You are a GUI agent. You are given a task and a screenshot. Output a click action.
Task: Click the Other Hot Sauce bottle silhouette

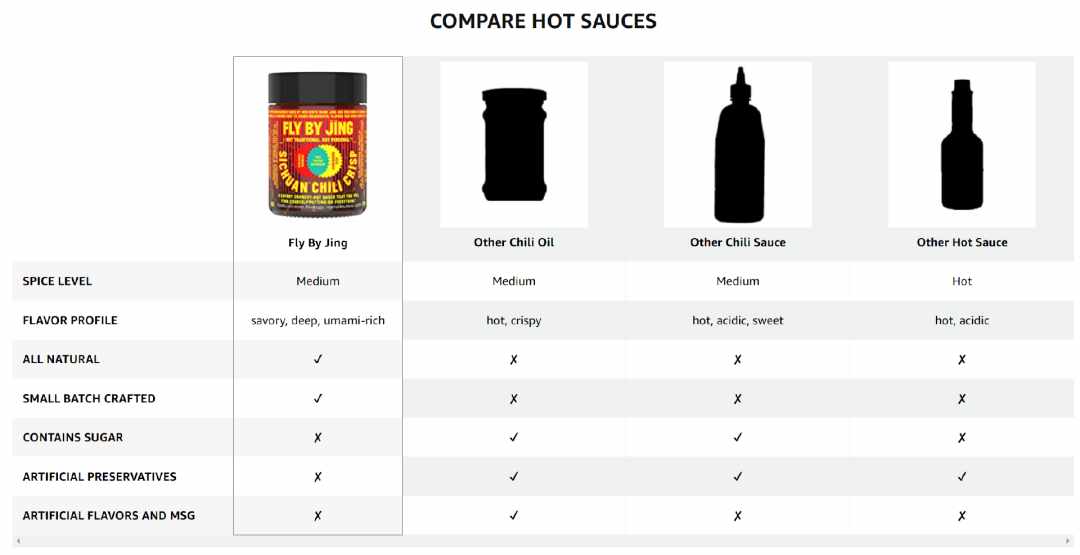(x=962, y=145)
